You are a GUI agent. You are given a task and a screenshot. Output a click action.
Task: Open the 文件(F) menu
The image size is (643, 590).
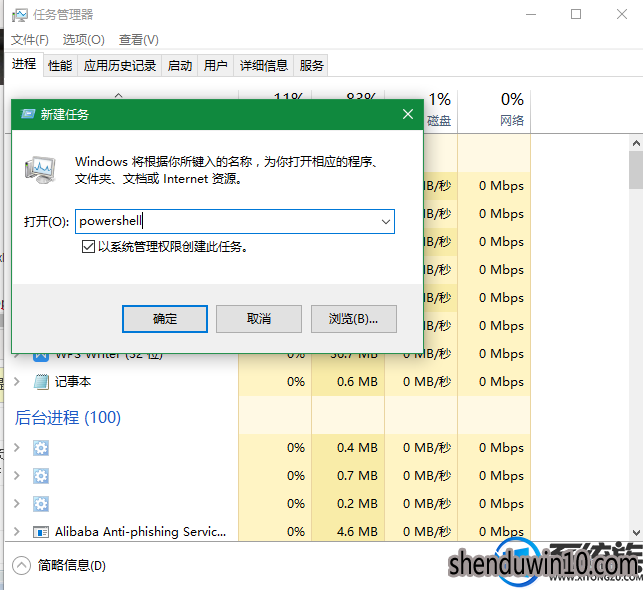[30, 40]
